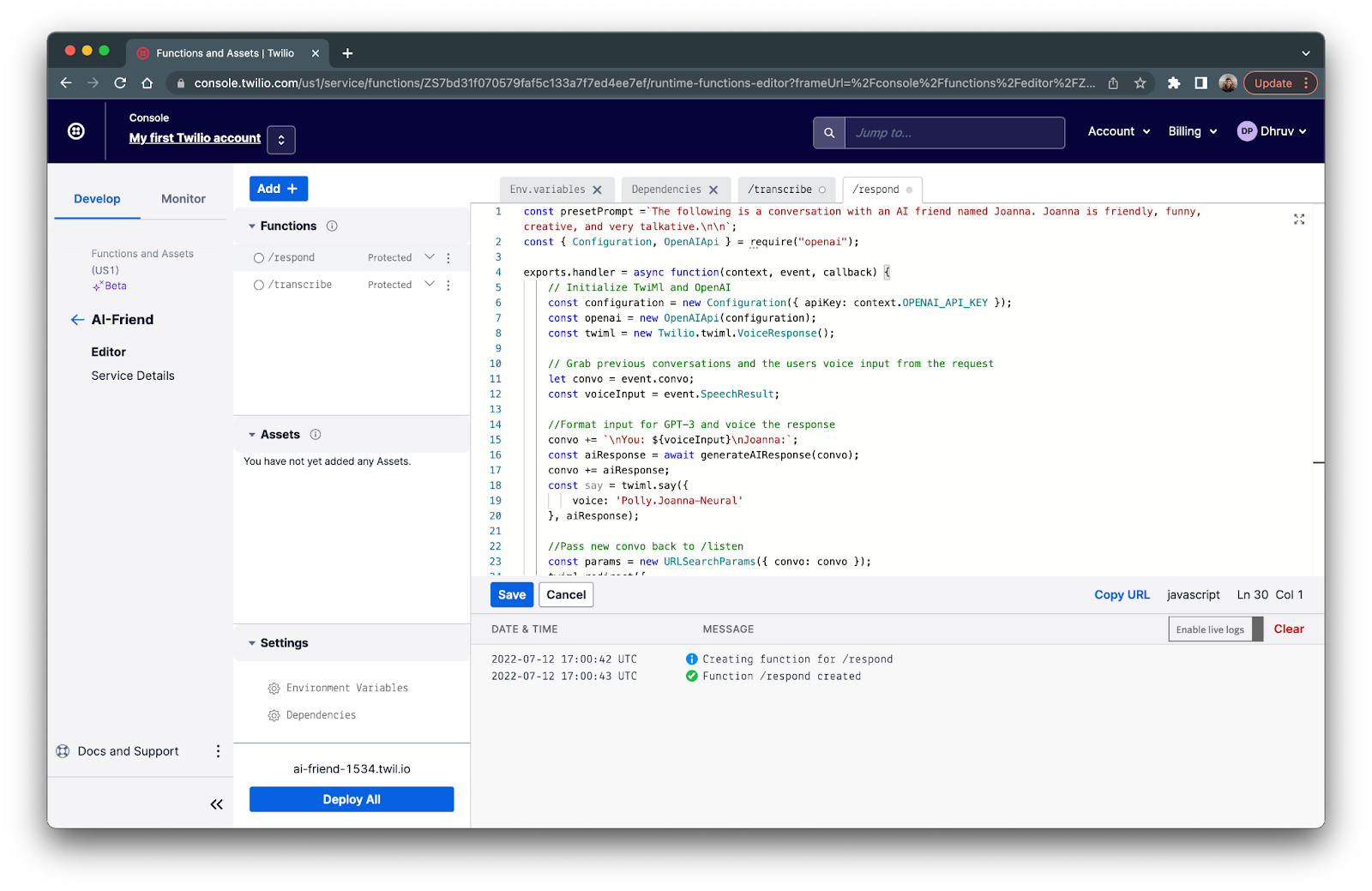Close the Dependencies tab with its X

click(x=713, y=190)
